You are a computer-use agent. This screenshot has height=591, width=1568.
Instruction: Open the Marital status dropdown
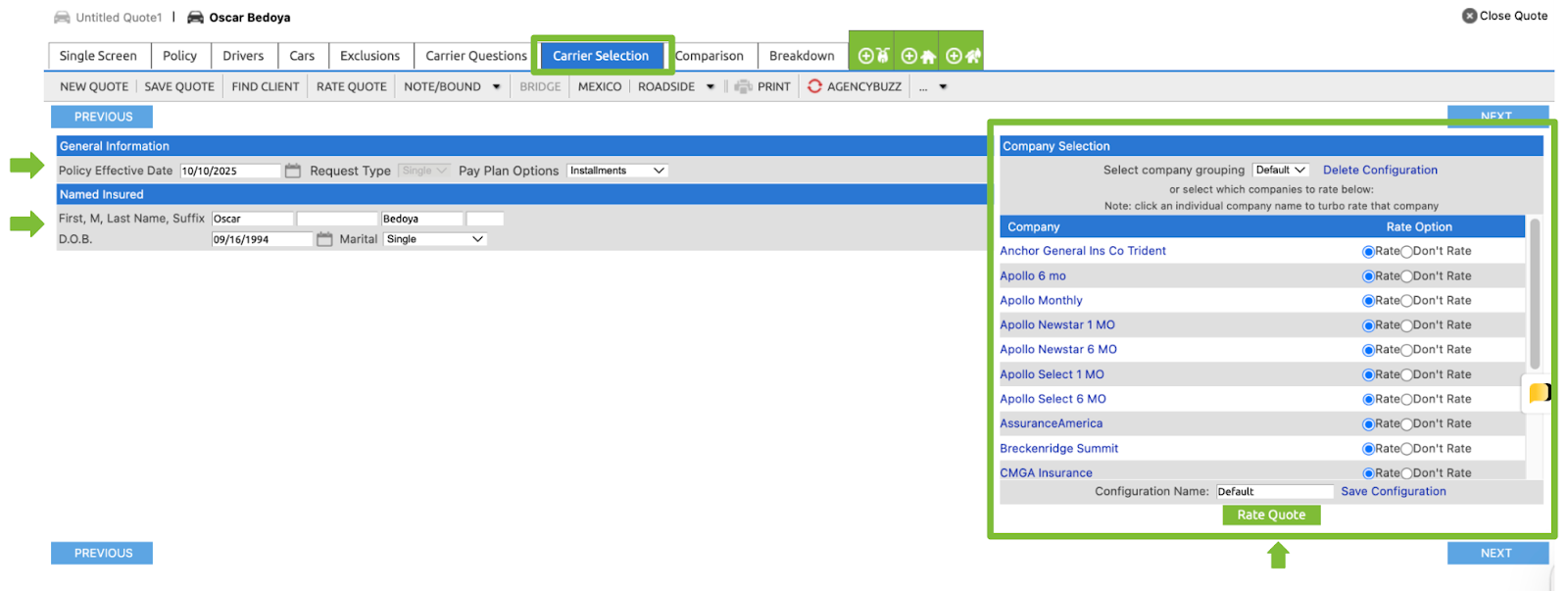[435, 239]
